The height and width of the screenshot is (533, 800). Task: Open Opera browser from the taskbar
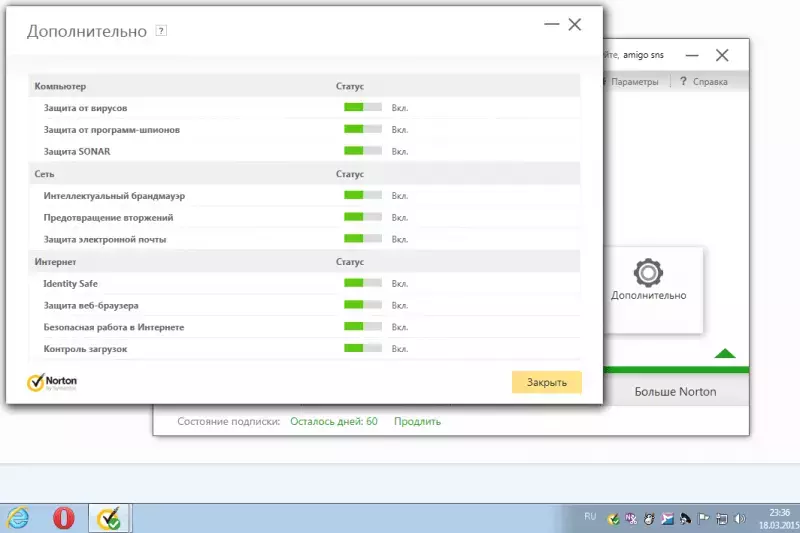(64, 518)
